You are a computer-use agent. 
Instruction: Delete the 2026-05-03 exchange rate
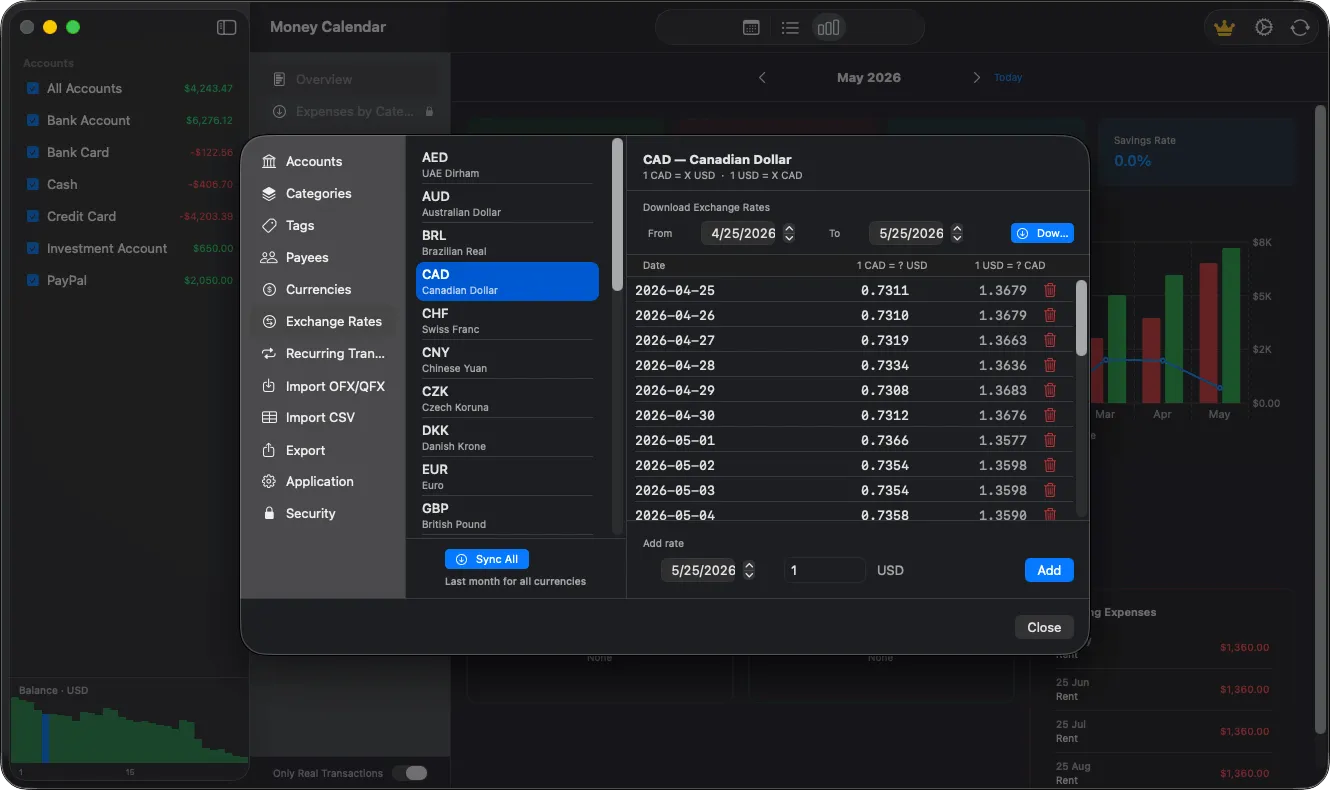tap(1050, 490)
